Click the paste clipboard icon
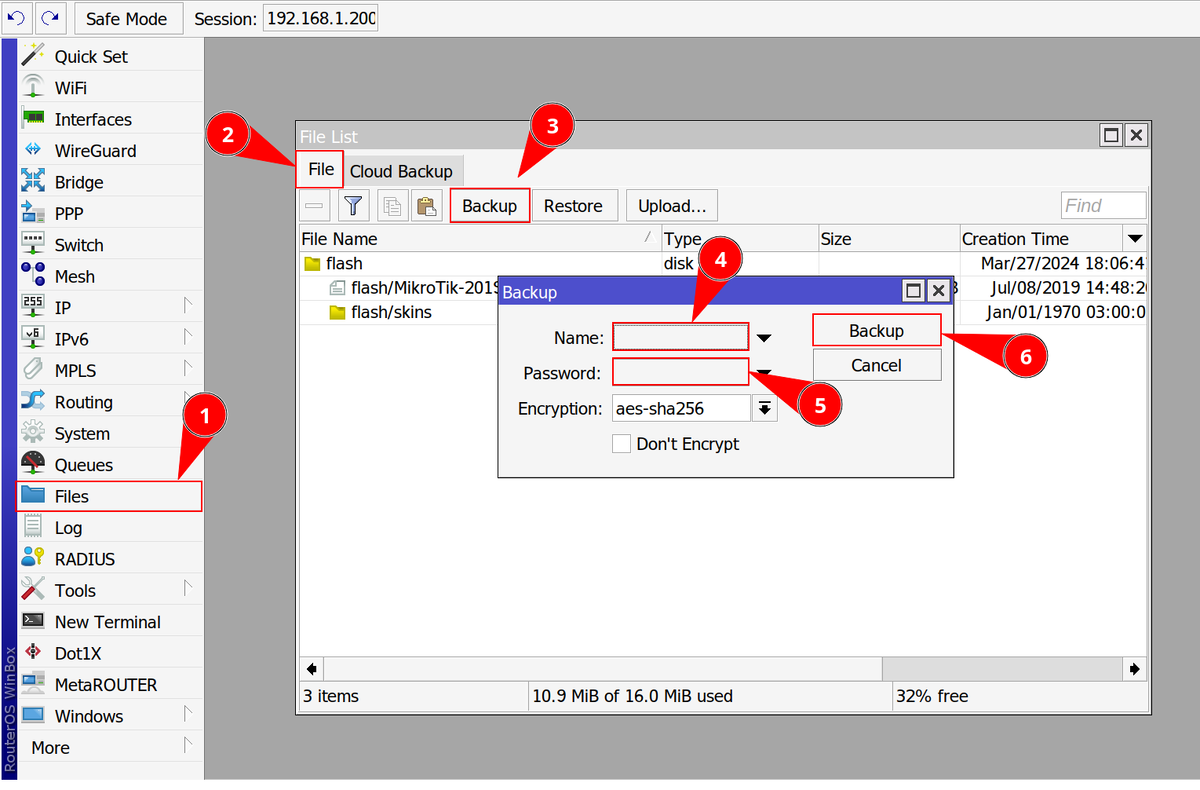 pos(427,206)
